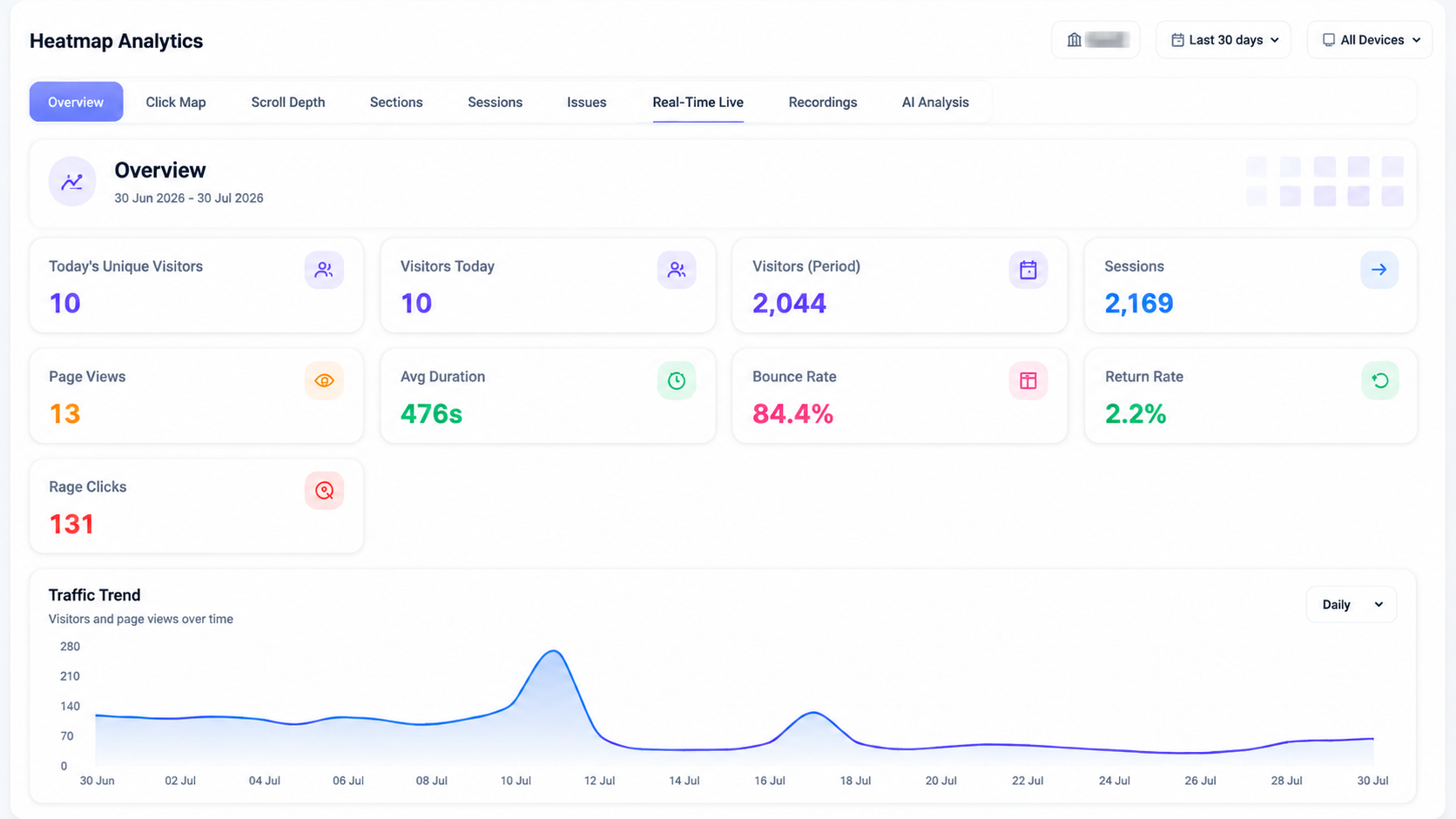Click the Return Rate value 2.2%
The height and width of the screenshot is (819, 1456).
(1136, 413)
